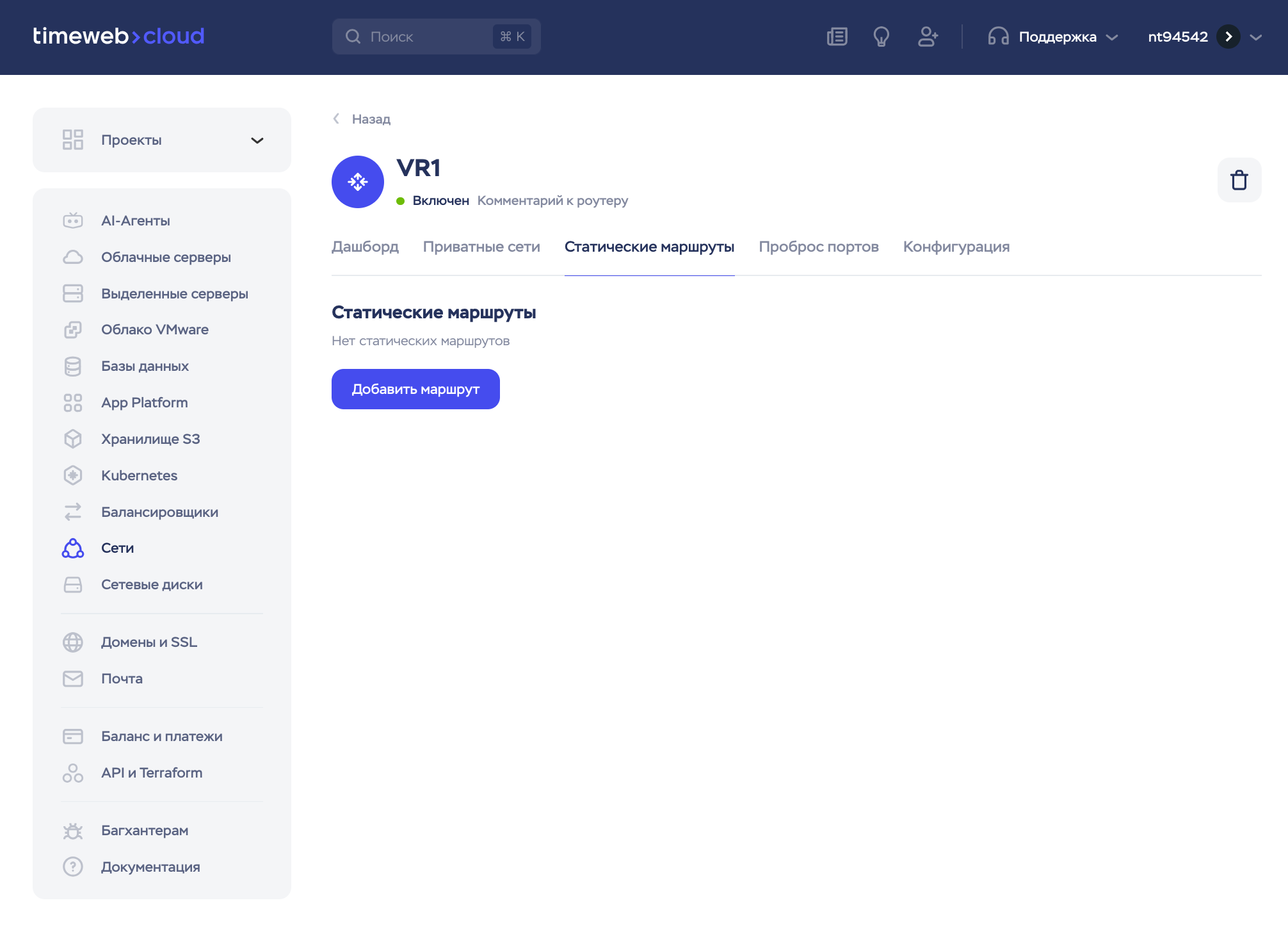Click the blue VR1 router icon

click(357, 182)
